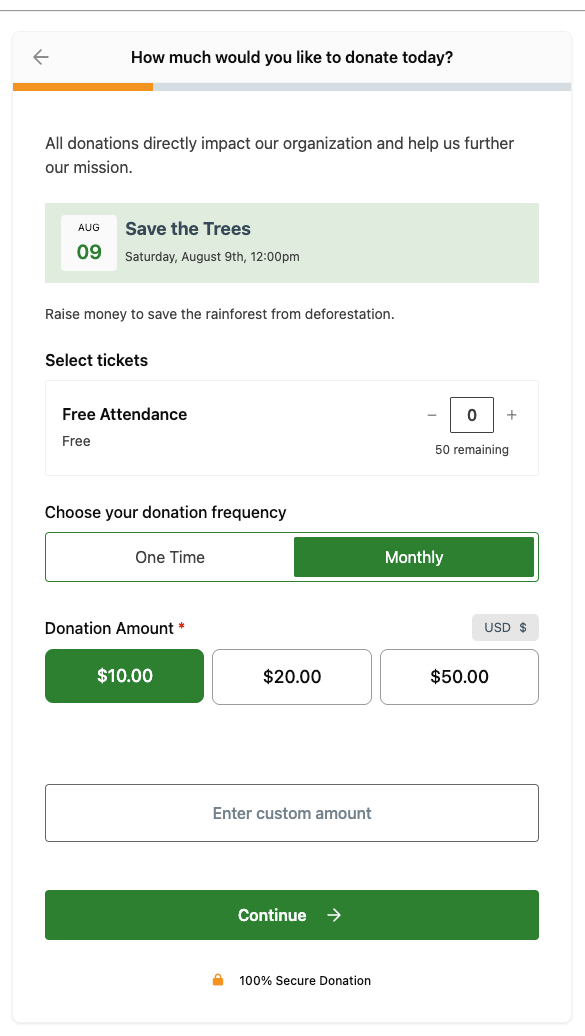585x1036 pixels.
Task: Click the minus icon to decrease tickets
Action: tap(432, 414)
